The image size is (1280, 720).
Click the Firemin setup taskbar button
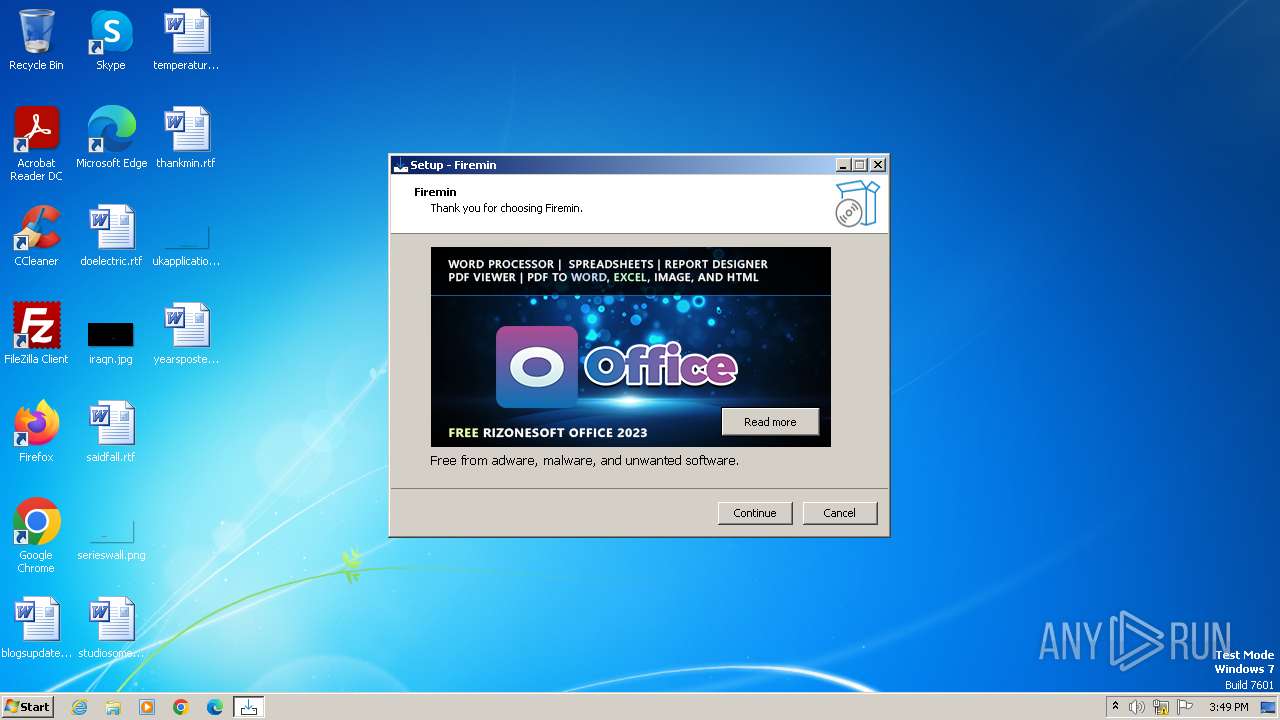coord(249,707)
